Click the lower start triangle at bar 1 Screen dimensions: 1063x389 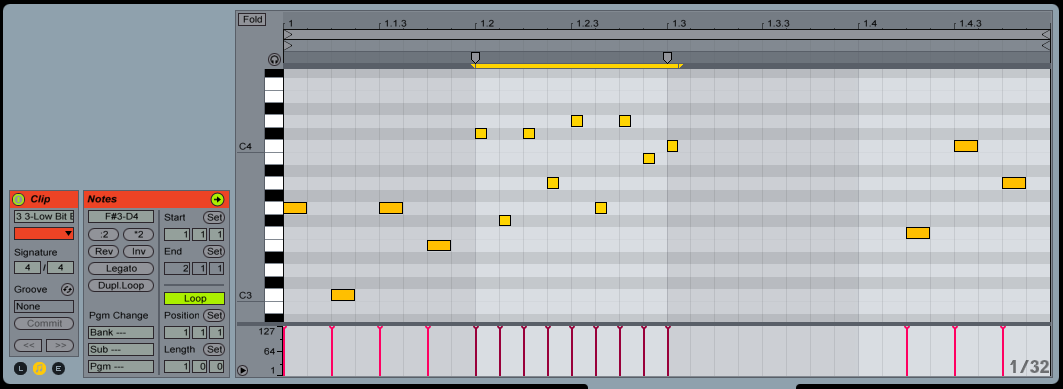288,45
